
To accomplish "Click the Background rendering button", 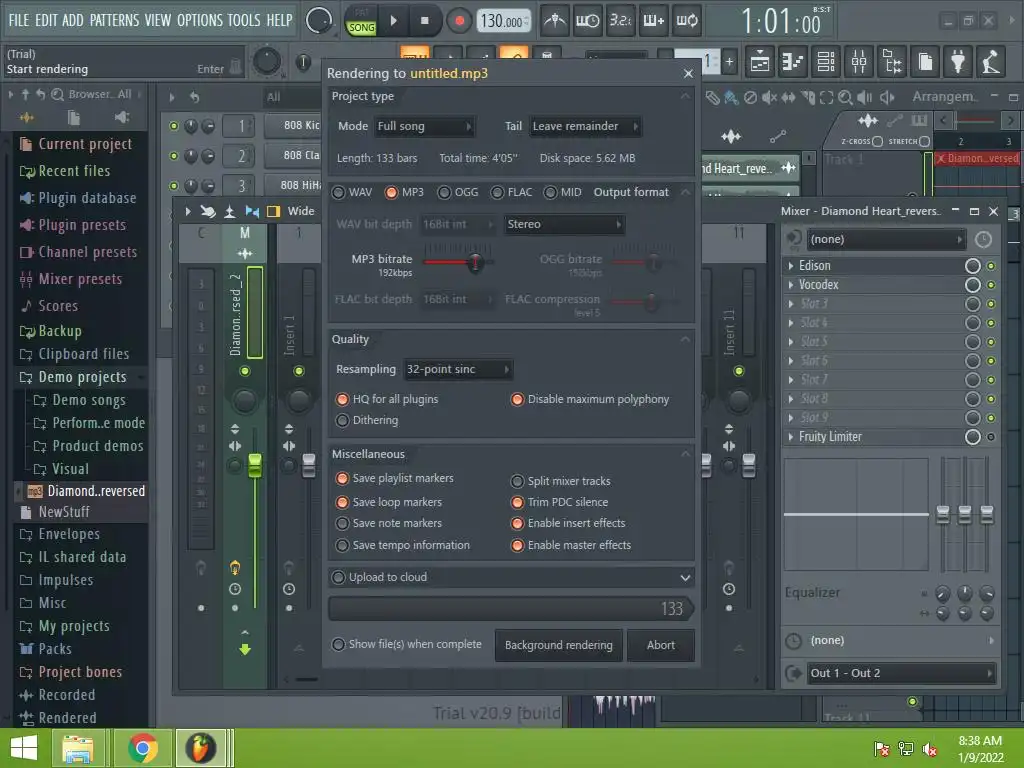I will click(558, 645).
